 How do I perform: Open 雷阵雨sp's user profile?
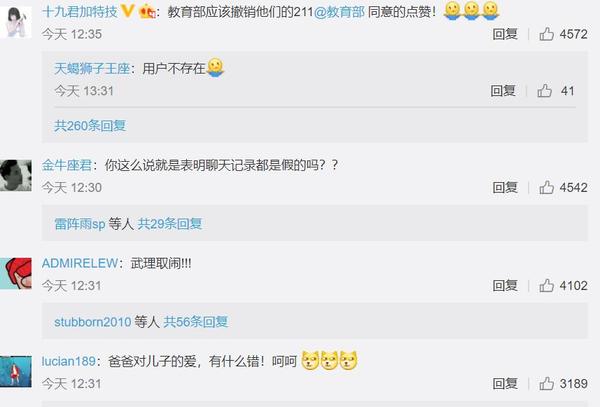pyautogui.click(x=80, y=223)
